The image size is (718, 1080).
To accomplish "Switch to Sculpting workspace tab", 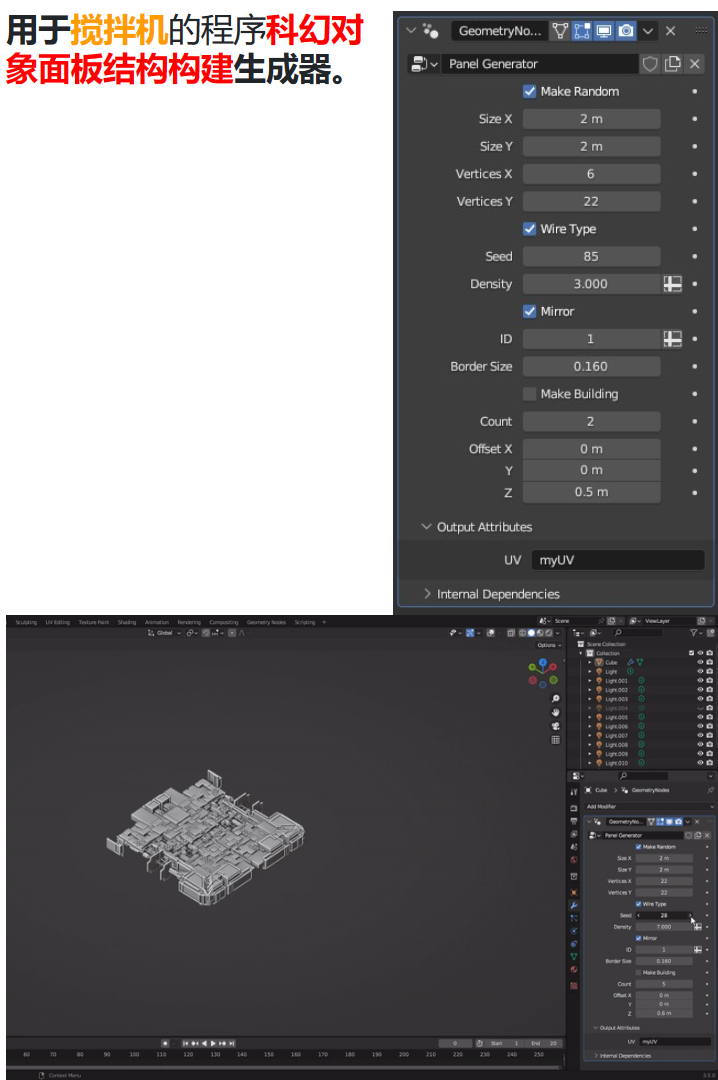I will [26, 623].
